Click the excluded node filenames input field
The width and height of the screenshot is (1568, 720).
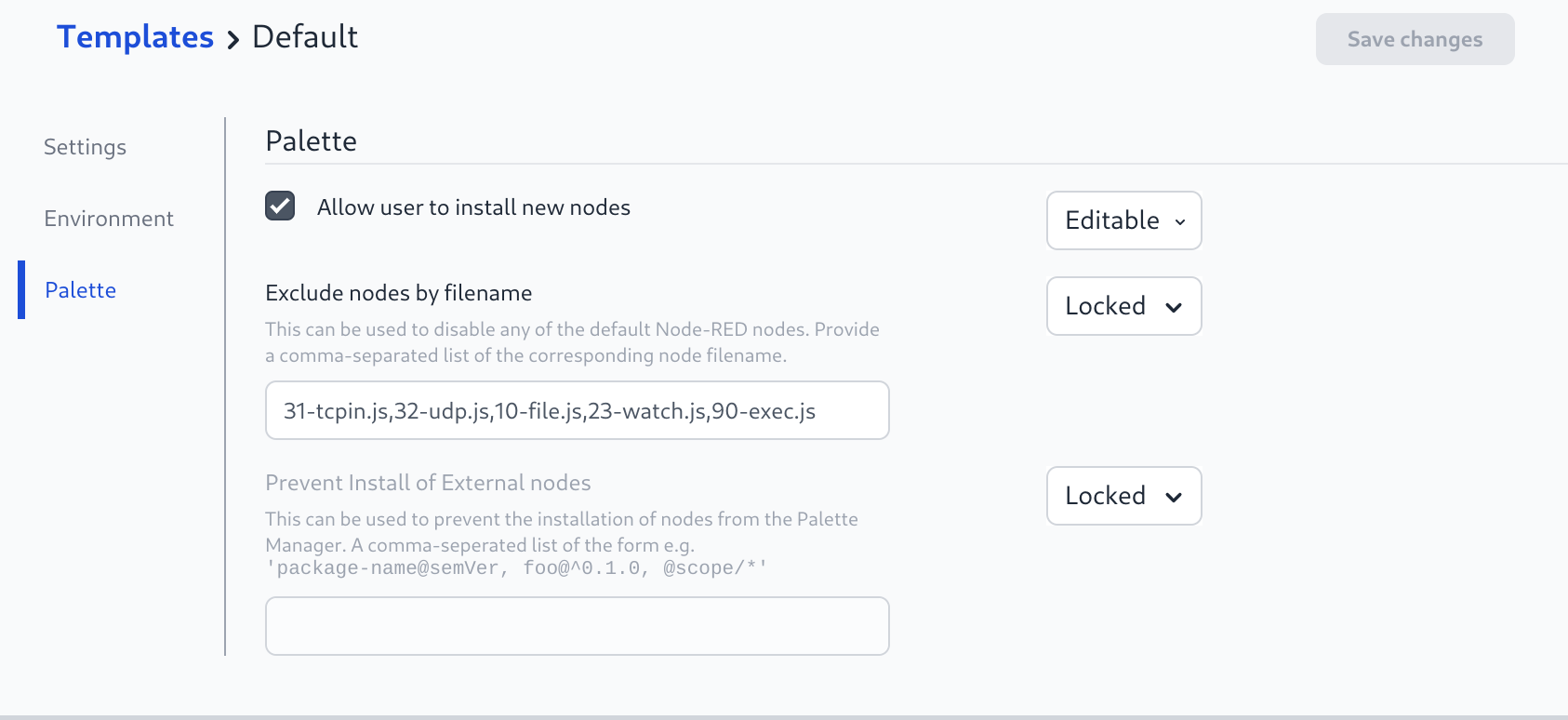click(577, 410)
